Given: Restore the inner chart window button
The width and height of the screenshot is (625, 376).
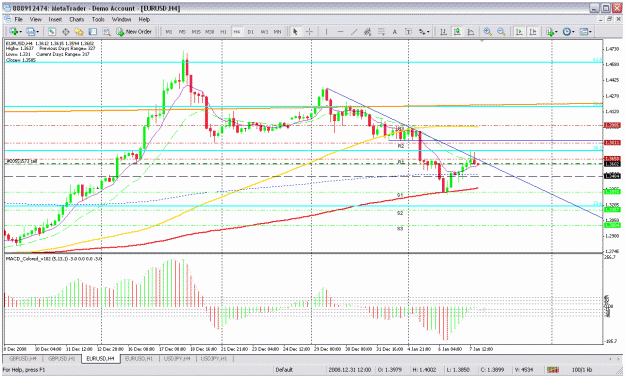Looking at the screenshot, I should pyautogui.click(x=609, y=19).
